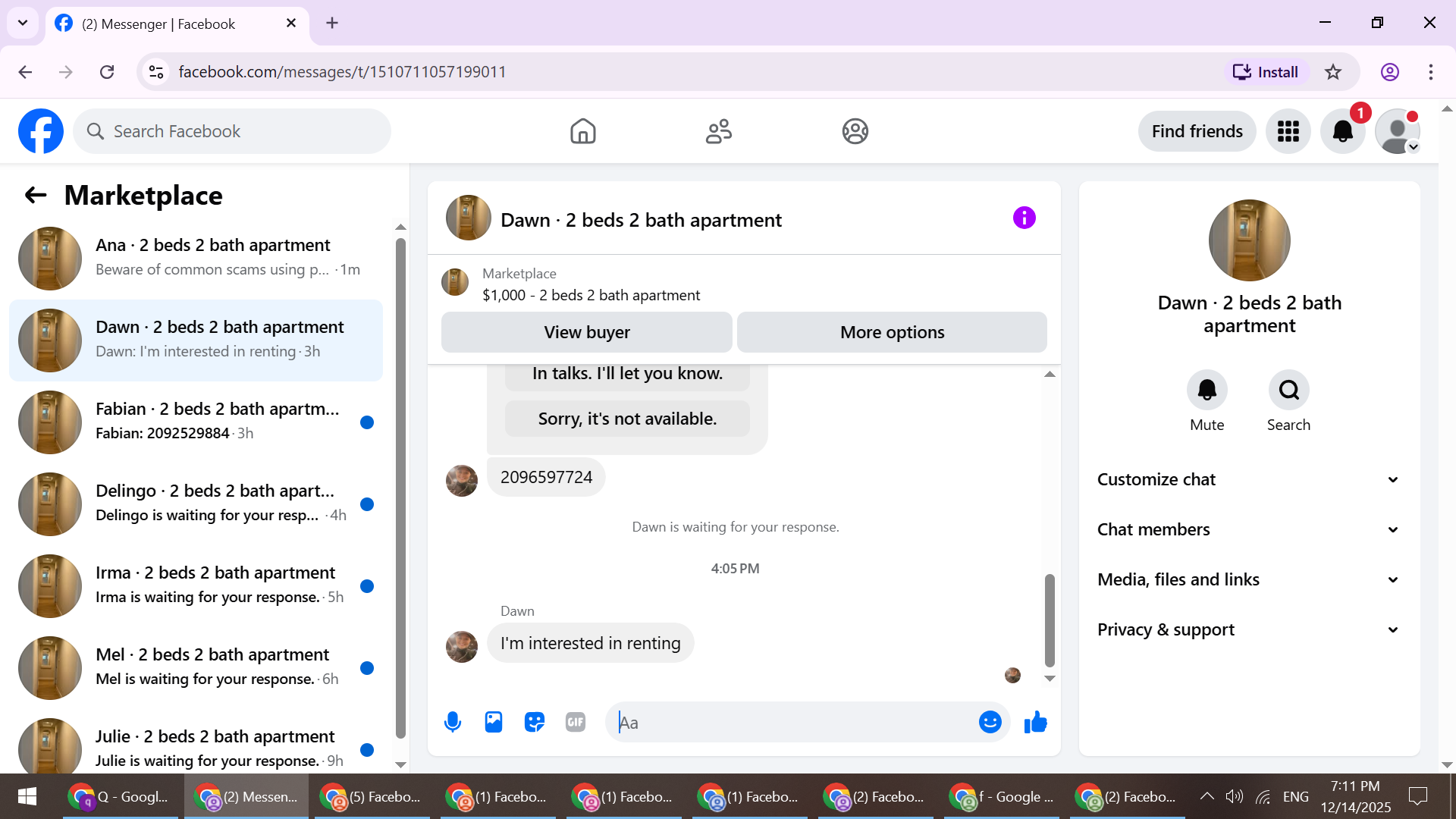
Task: Search within the conversation
Action: click(1288, 390)
